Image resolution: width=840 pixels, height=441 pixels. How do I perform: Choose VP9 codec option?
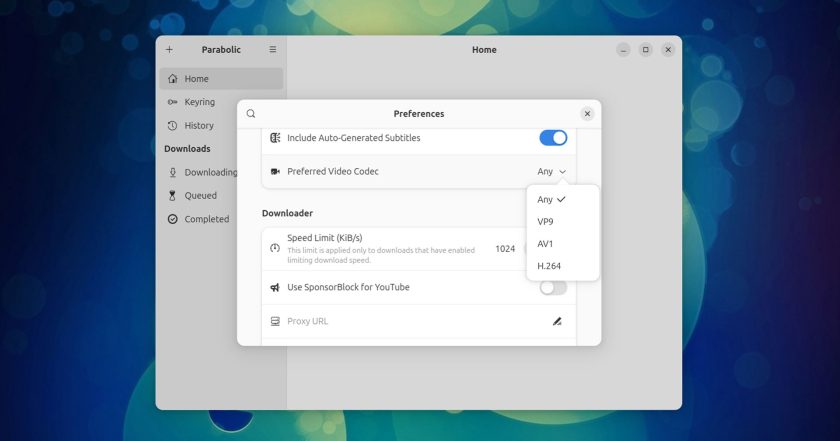562,221
